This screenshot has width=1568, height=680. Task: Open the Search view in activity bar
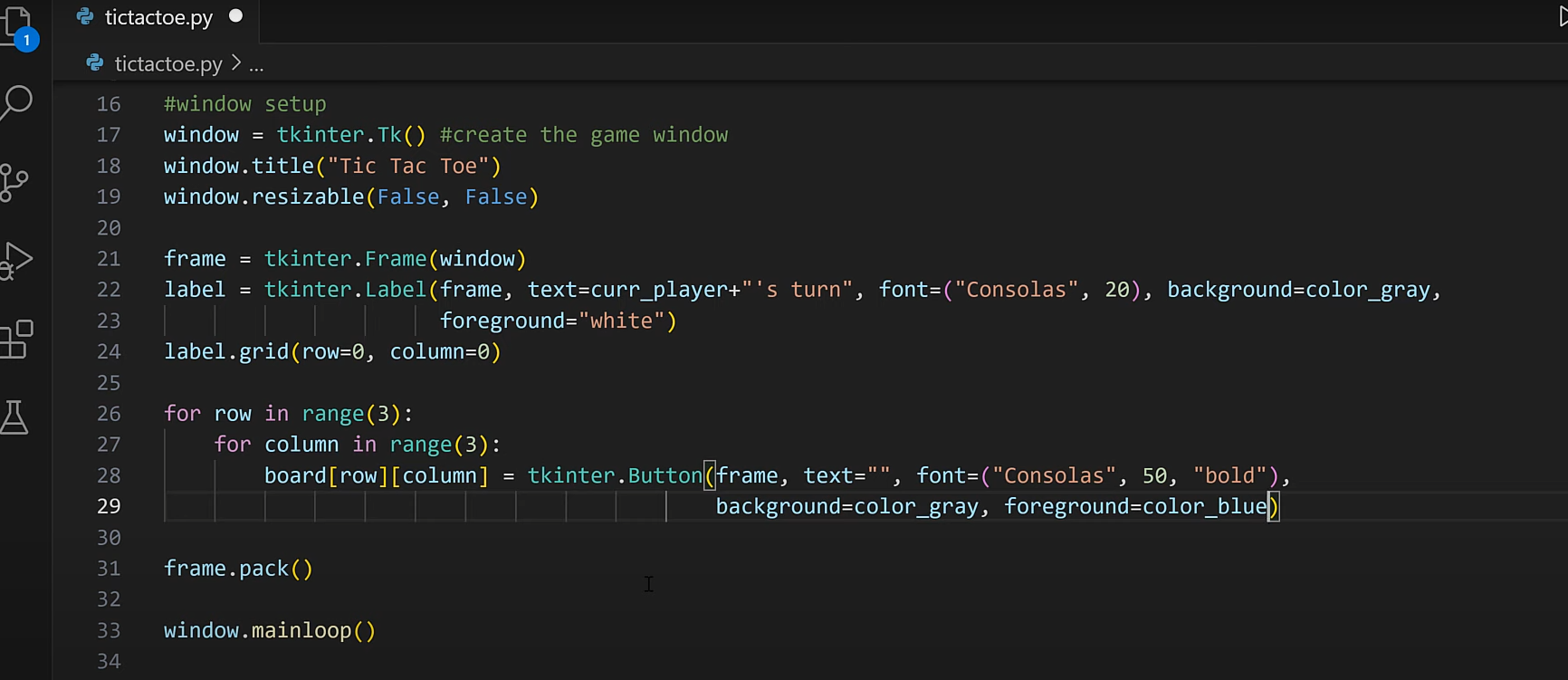click(x=17, y=102)
